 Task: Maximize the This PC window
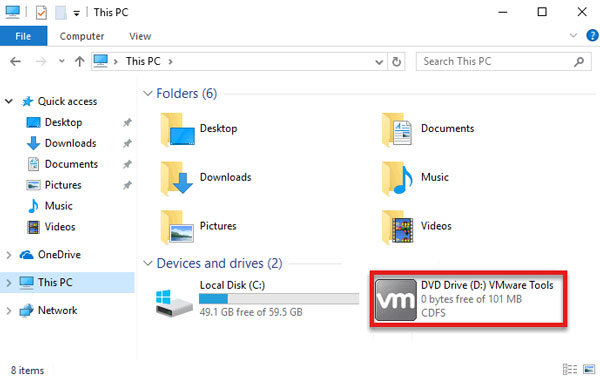point(542,12)
